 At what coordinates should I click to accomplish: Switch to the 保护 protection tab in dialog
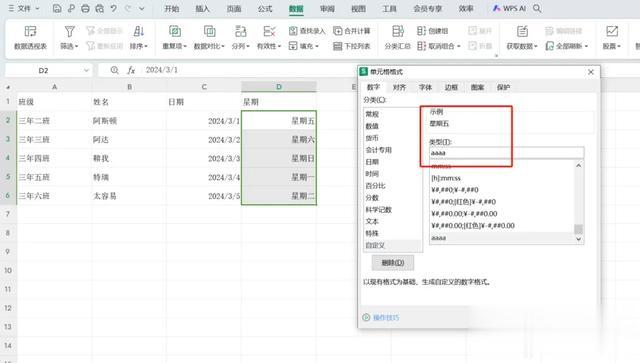point(504,87)
